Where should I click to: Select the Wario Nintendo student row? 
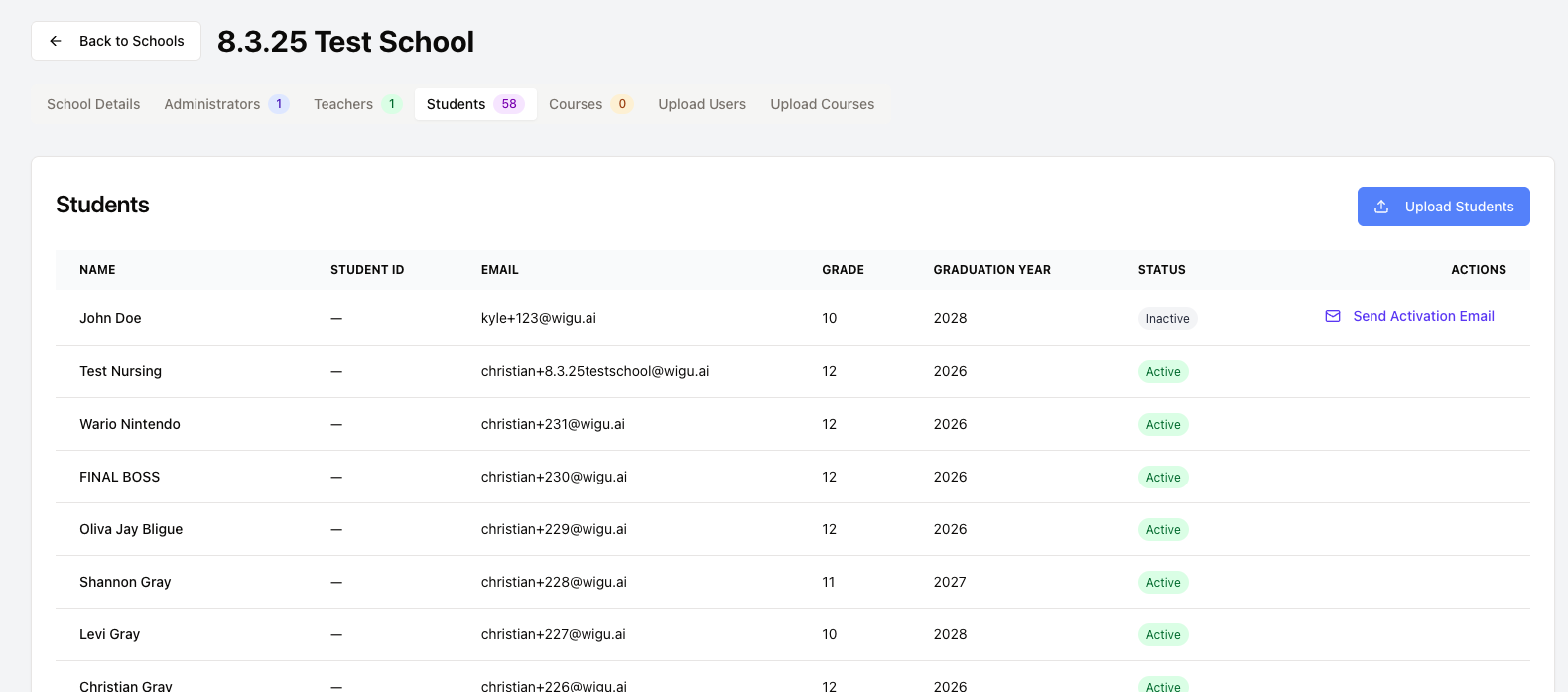(x=130, y=424)
